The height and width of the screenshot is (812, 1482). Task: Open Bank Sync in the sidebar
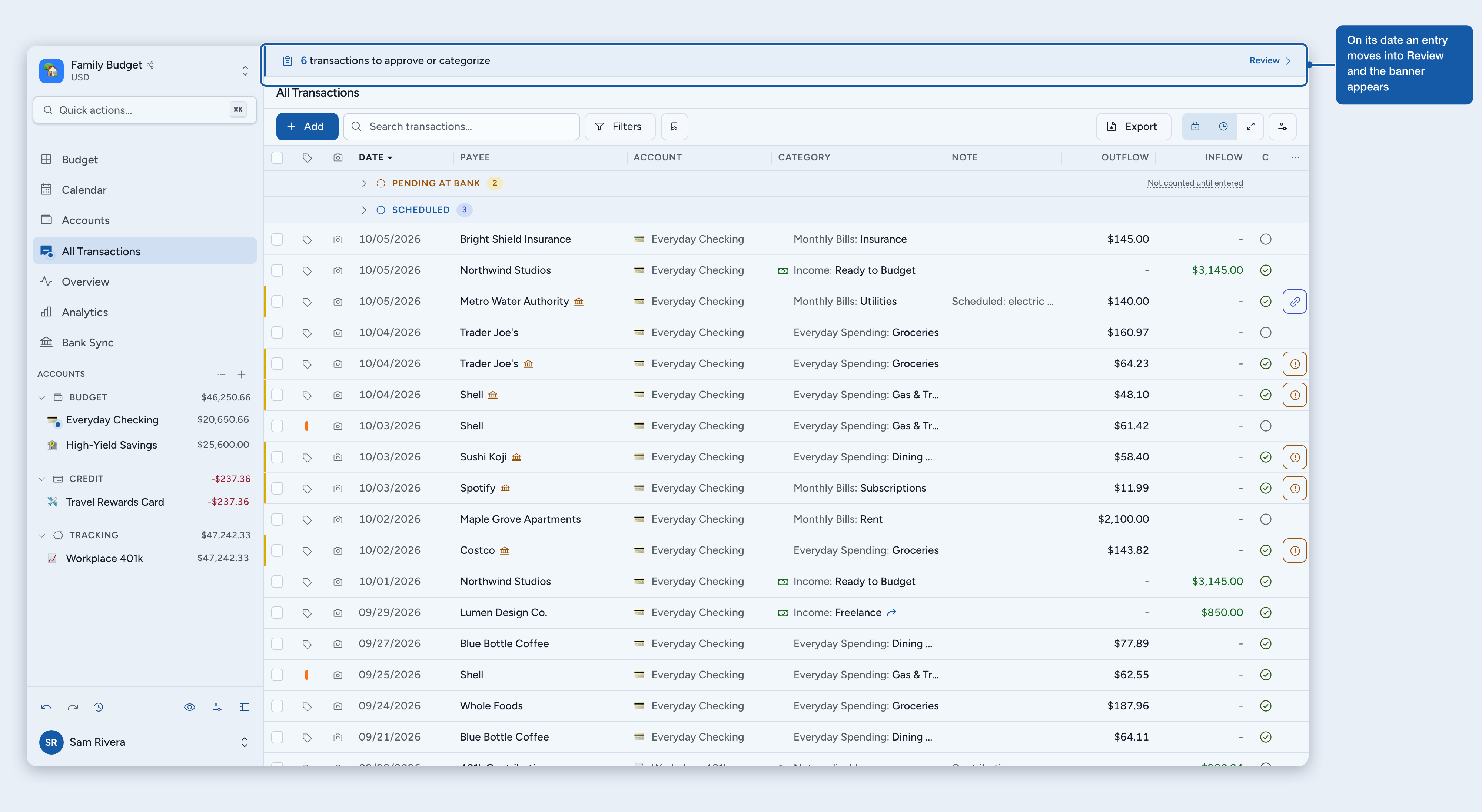point(145,343)
